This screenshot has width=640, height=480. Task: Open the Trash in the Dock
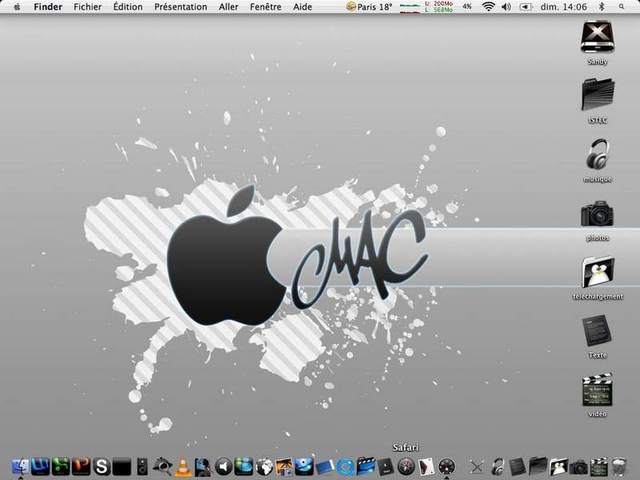pos(619,467)
